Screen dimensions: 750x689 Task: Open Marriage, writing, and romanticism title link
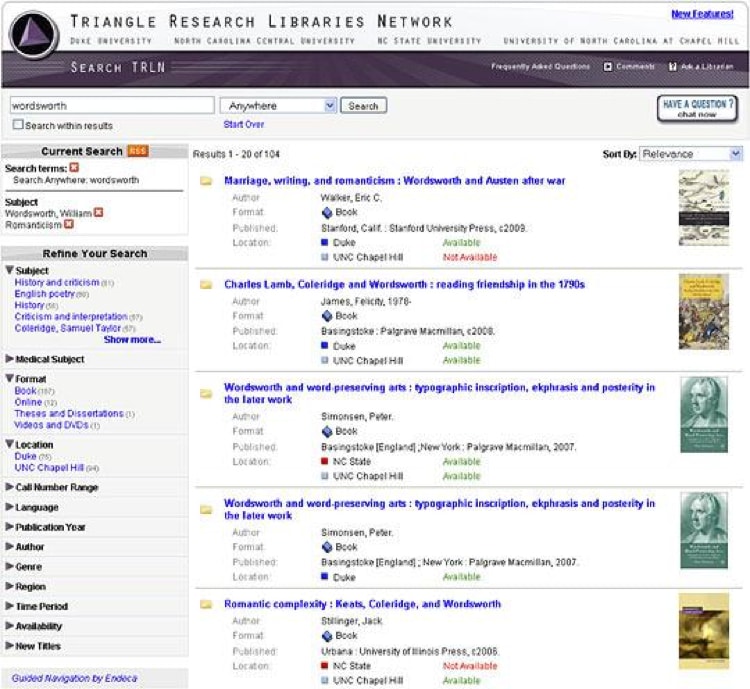[395, 181]
